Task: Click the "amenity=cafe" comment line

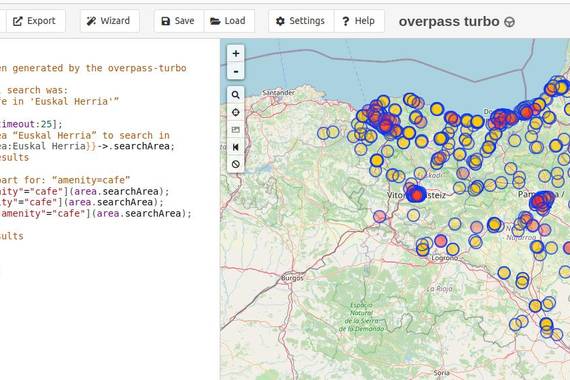Action: (x=65, y=180)
